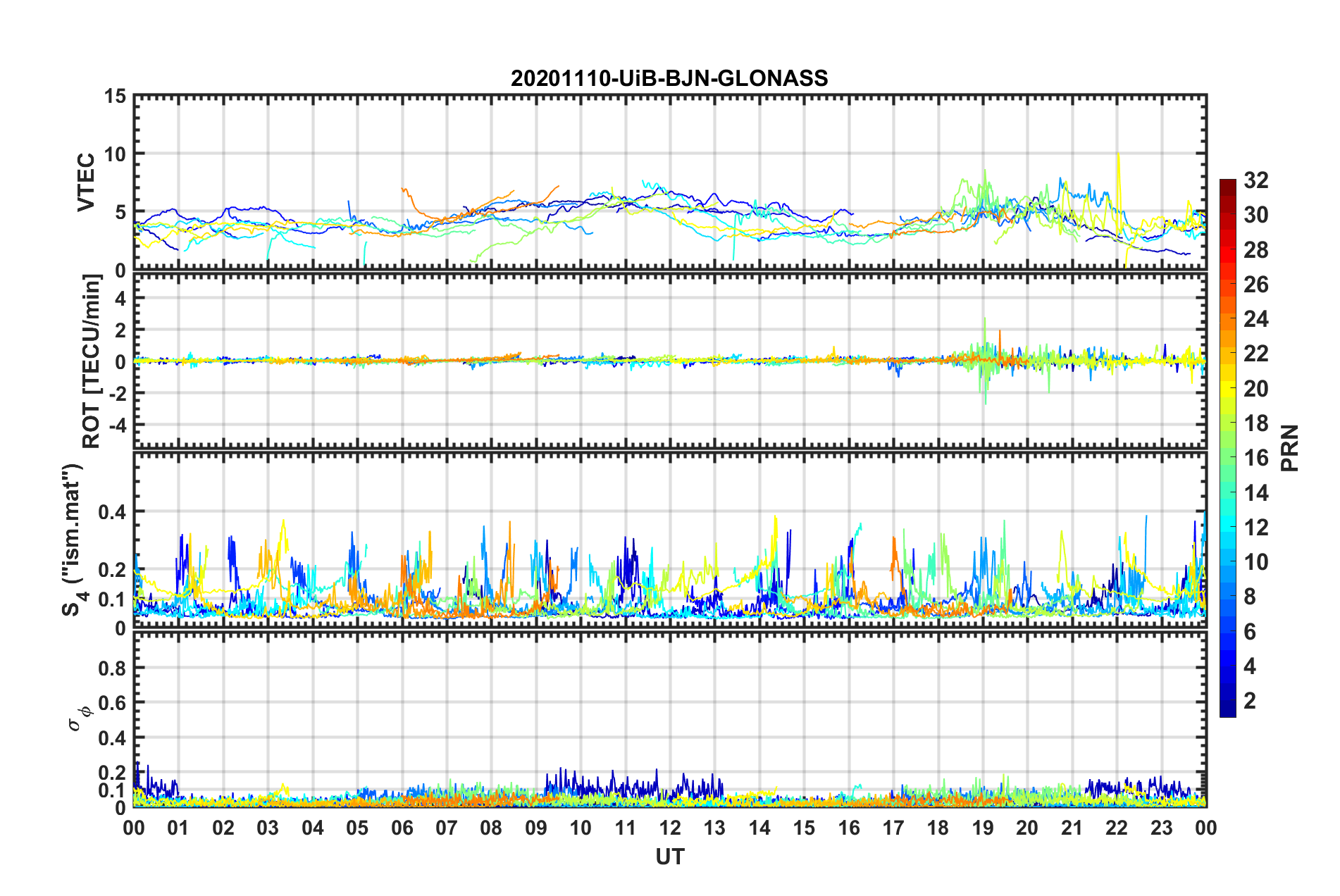Click x-axis tick label 14
Viewport: 1340px width, 896px height.
pyautogui.click(x=759, y=828)
